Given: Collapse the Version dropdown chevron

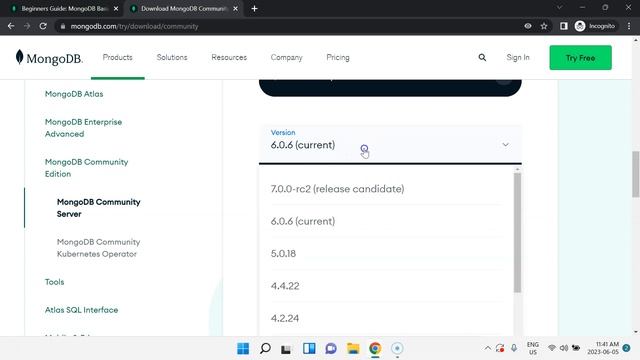Looking at the screenshot, I should (x=505, y=145).
